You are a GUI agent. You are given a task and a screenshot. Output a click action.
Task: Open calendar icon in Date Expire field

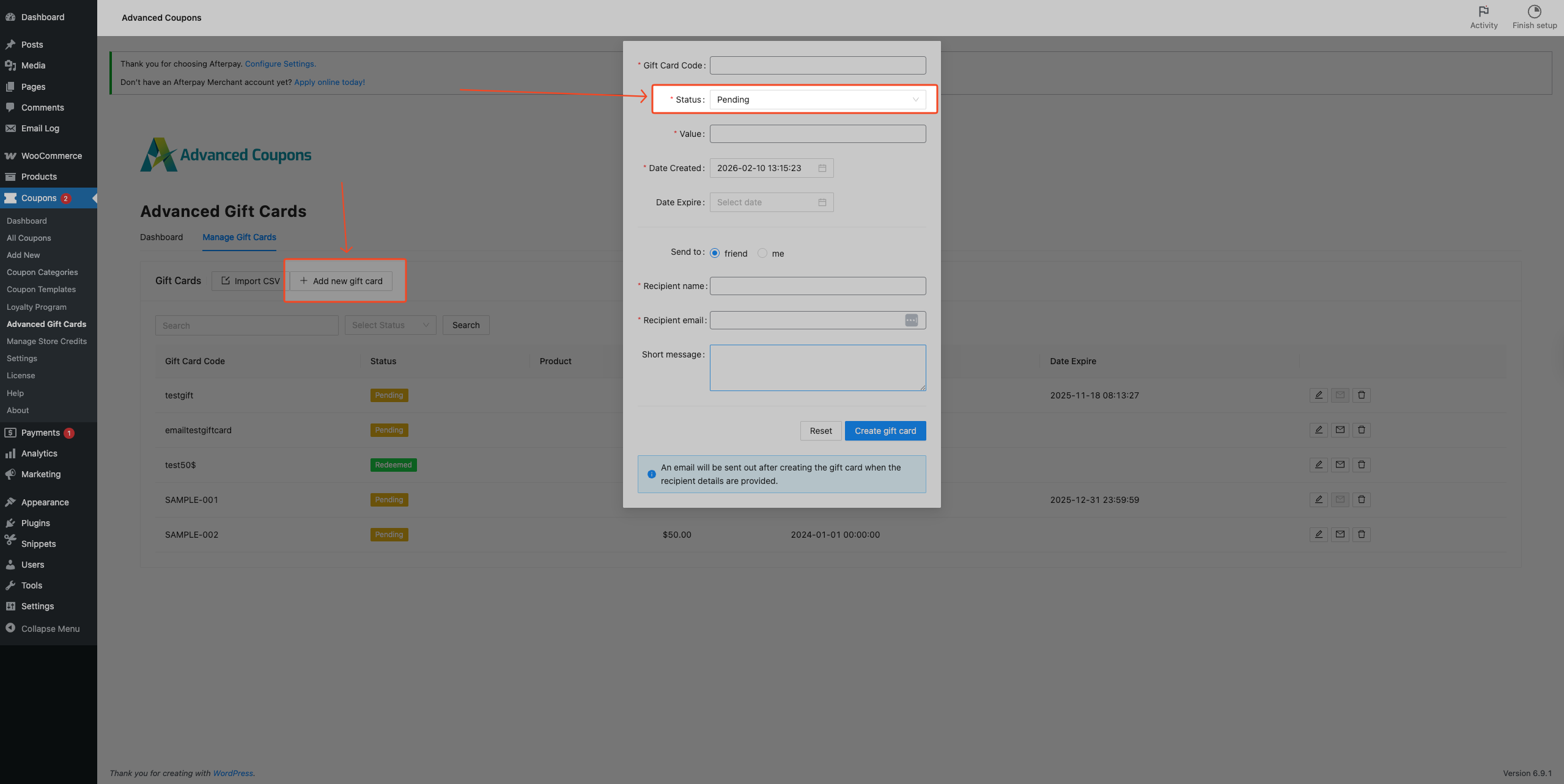pyautogui.click(x=822, y=202)
